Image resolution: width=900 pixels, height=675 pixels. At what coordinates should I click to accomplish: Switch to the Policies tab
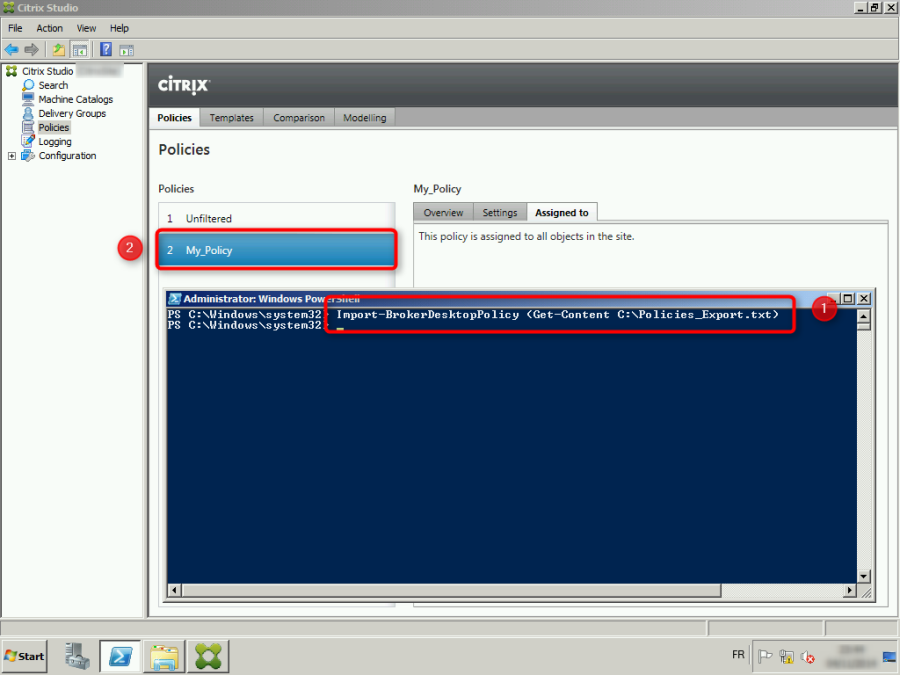point(174,118)
